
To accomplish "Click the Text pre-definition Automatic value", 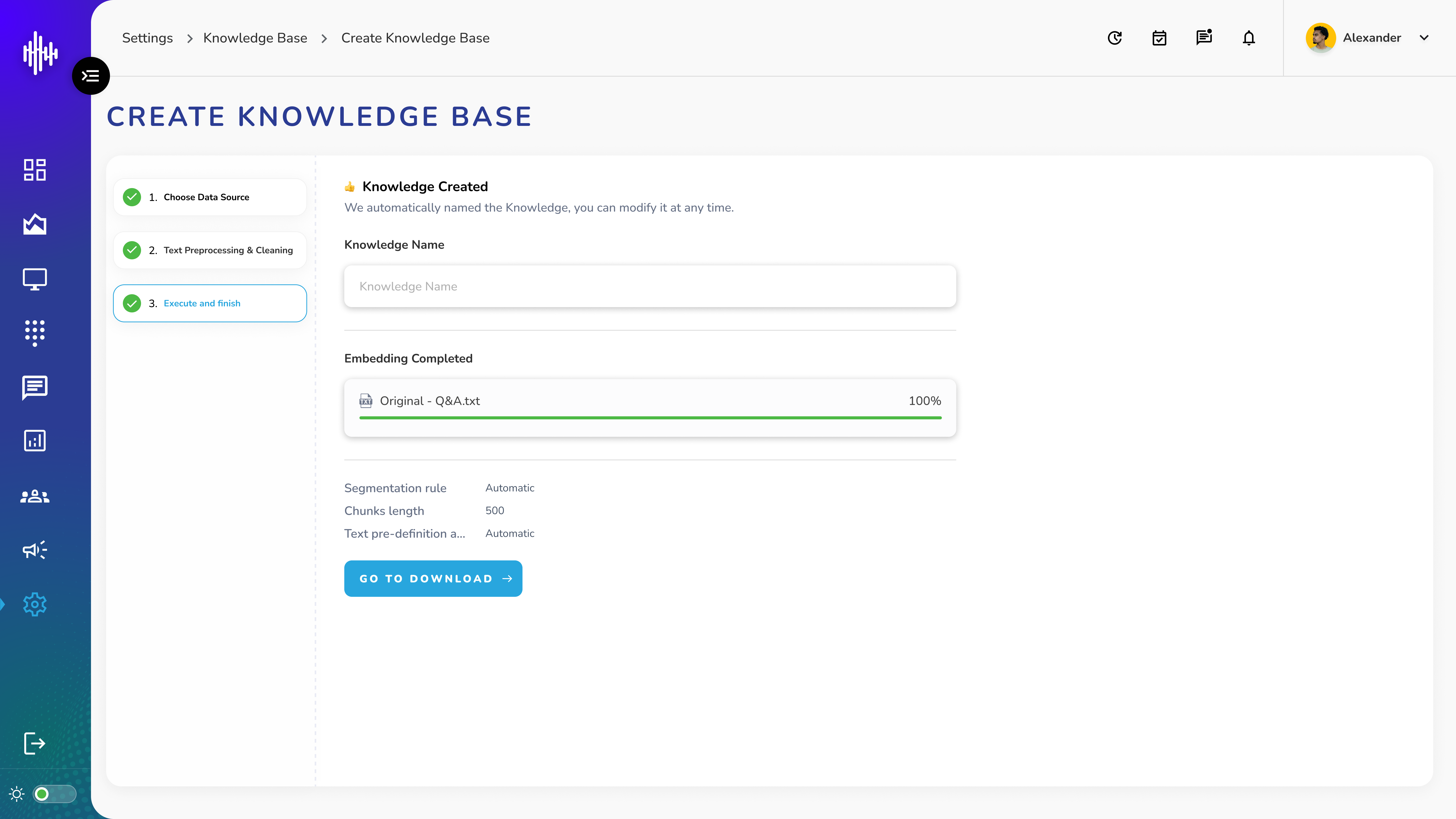I will point(510,534).
